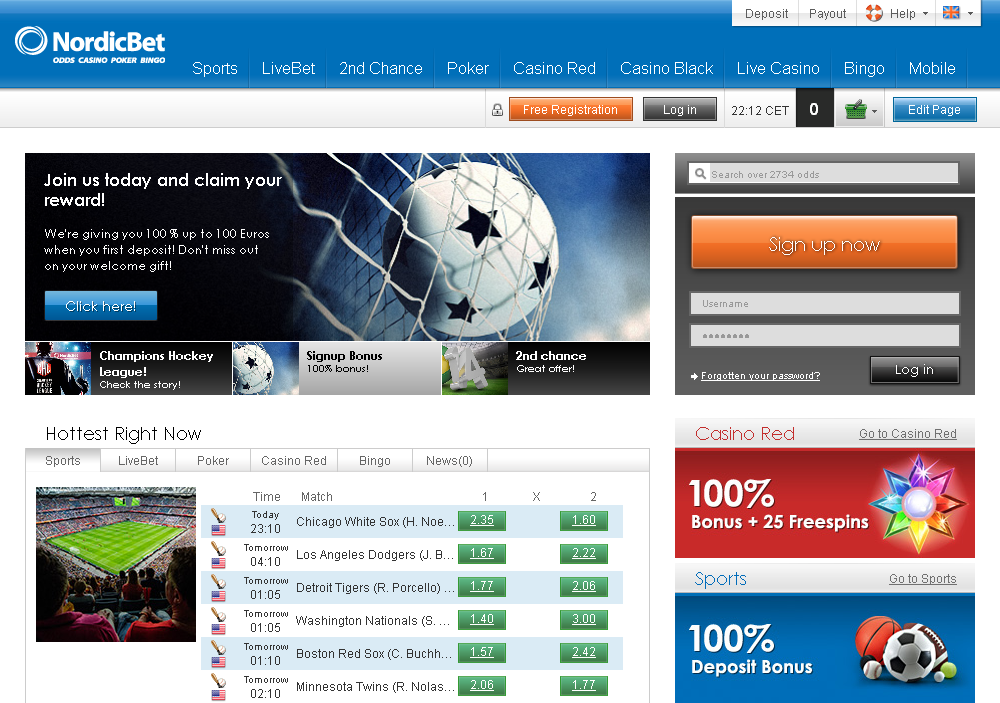This screenshot has width=1000, height=703.
Task: Switch to the Casino Red tab
Action: (x=293, y=461)
